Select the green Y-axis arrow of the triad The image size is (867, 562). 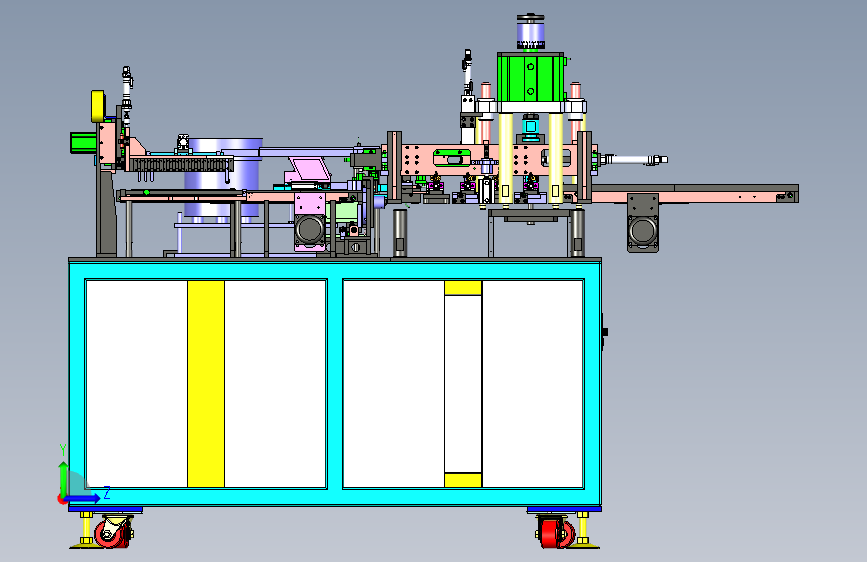pyautogui.click(x=63, y=478)
